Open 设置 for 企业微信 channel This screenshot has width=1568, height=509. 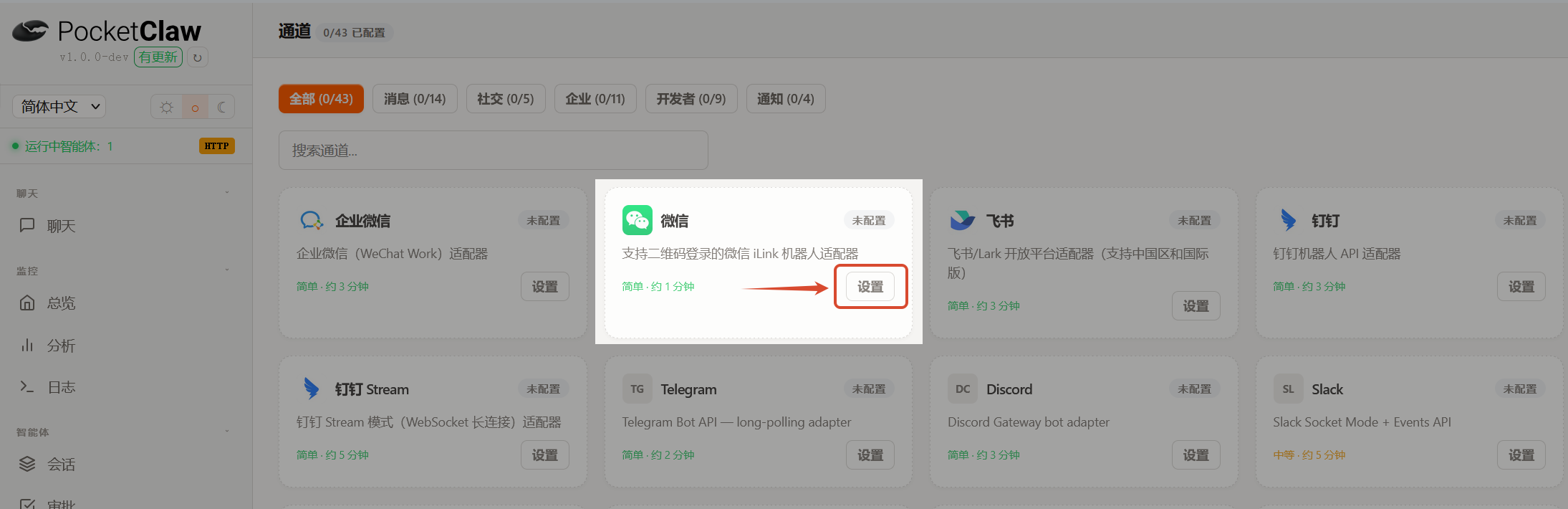coord(545,287)
